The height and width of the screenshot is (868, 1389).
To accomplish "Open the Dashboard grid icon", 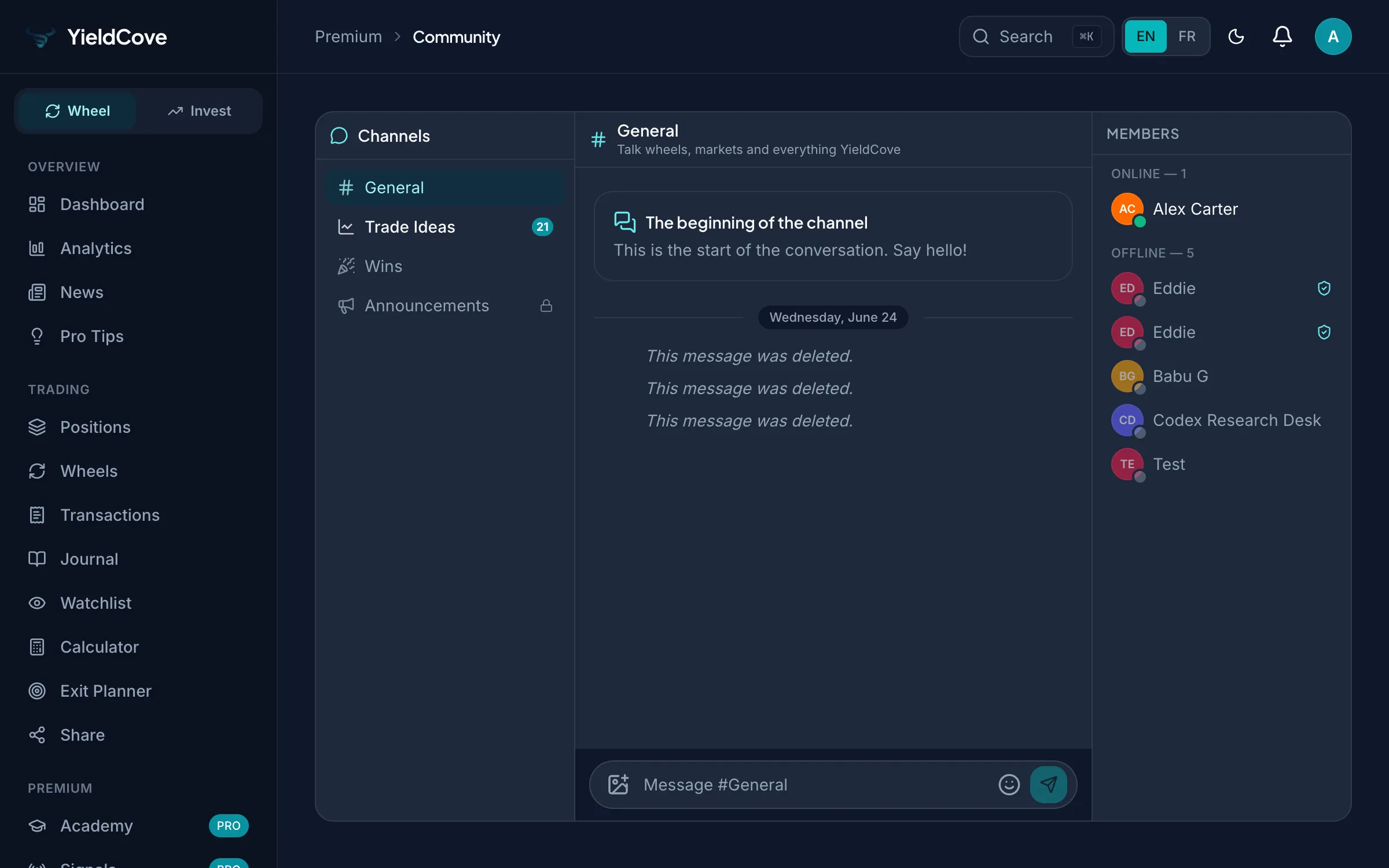I will pyautogui.click(x=37, y=204).
